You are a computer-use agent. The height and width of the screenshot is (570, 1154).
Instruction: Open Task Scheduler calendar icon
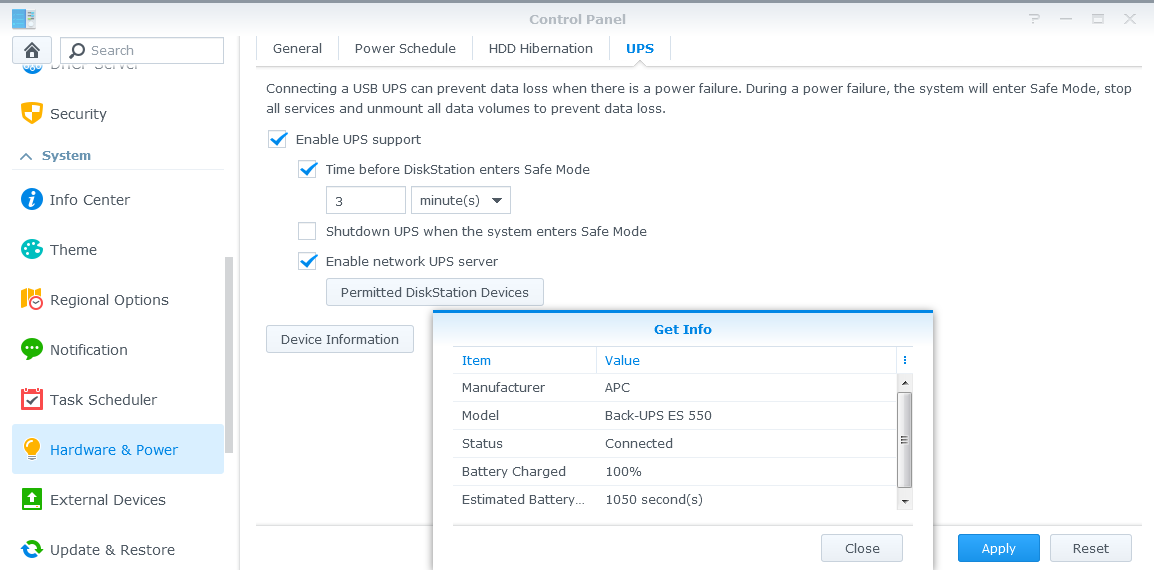(32, 399)
